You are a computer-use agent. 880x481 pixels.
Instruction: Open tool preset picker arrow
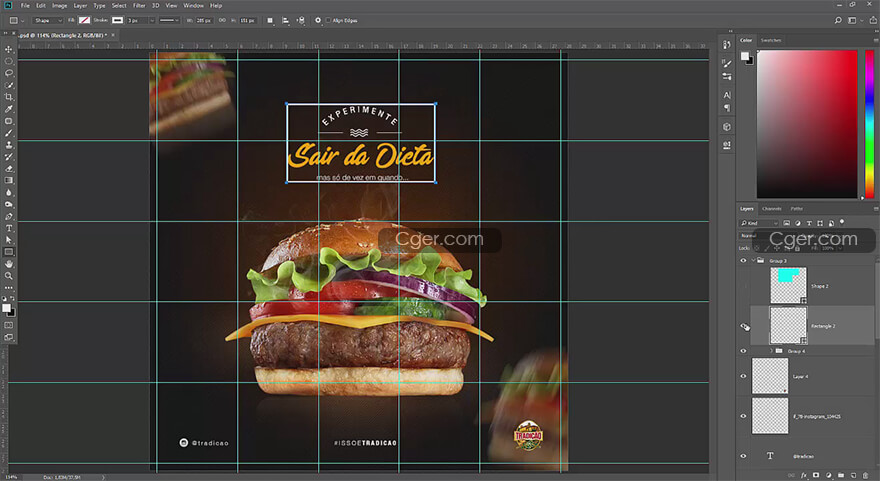point(22,21)
